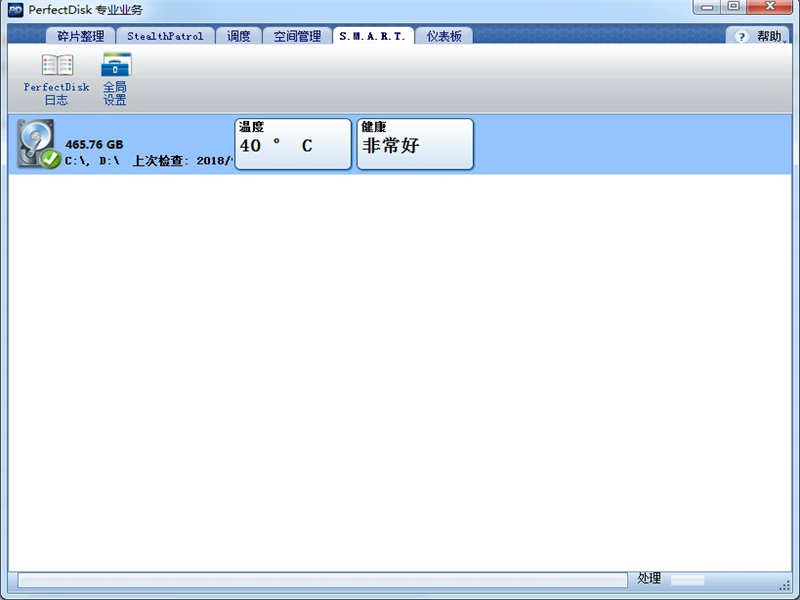Switch to the 碎片整理 tab
This screenshot has width=800, height=600.
point(81,36)
